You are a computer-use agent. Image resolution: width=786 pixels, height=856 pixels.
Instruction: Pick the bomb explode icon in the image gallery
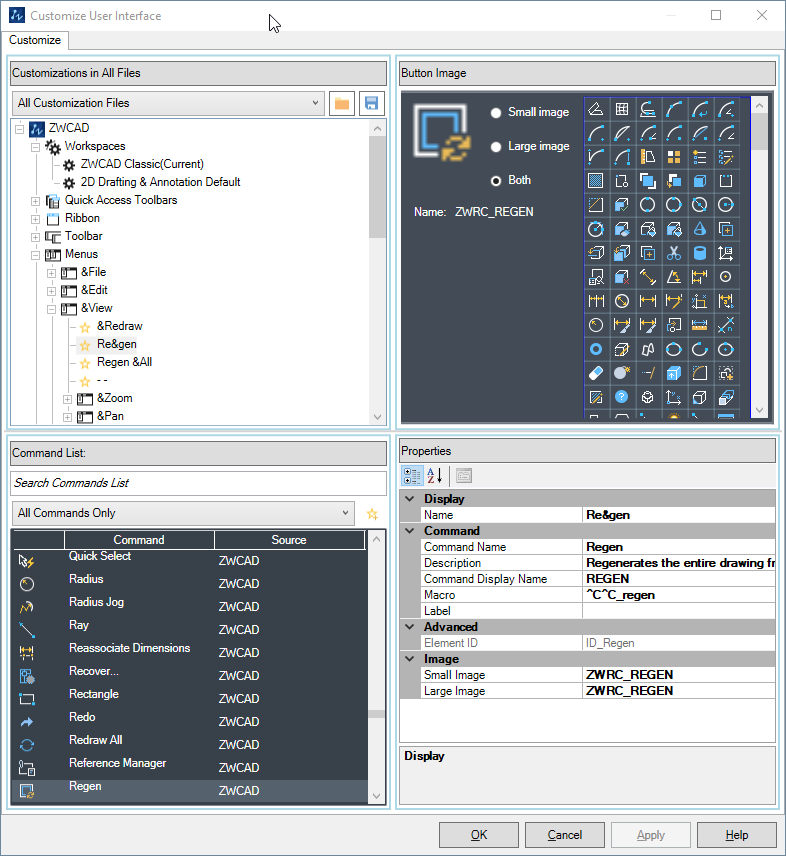pos(622,373)
